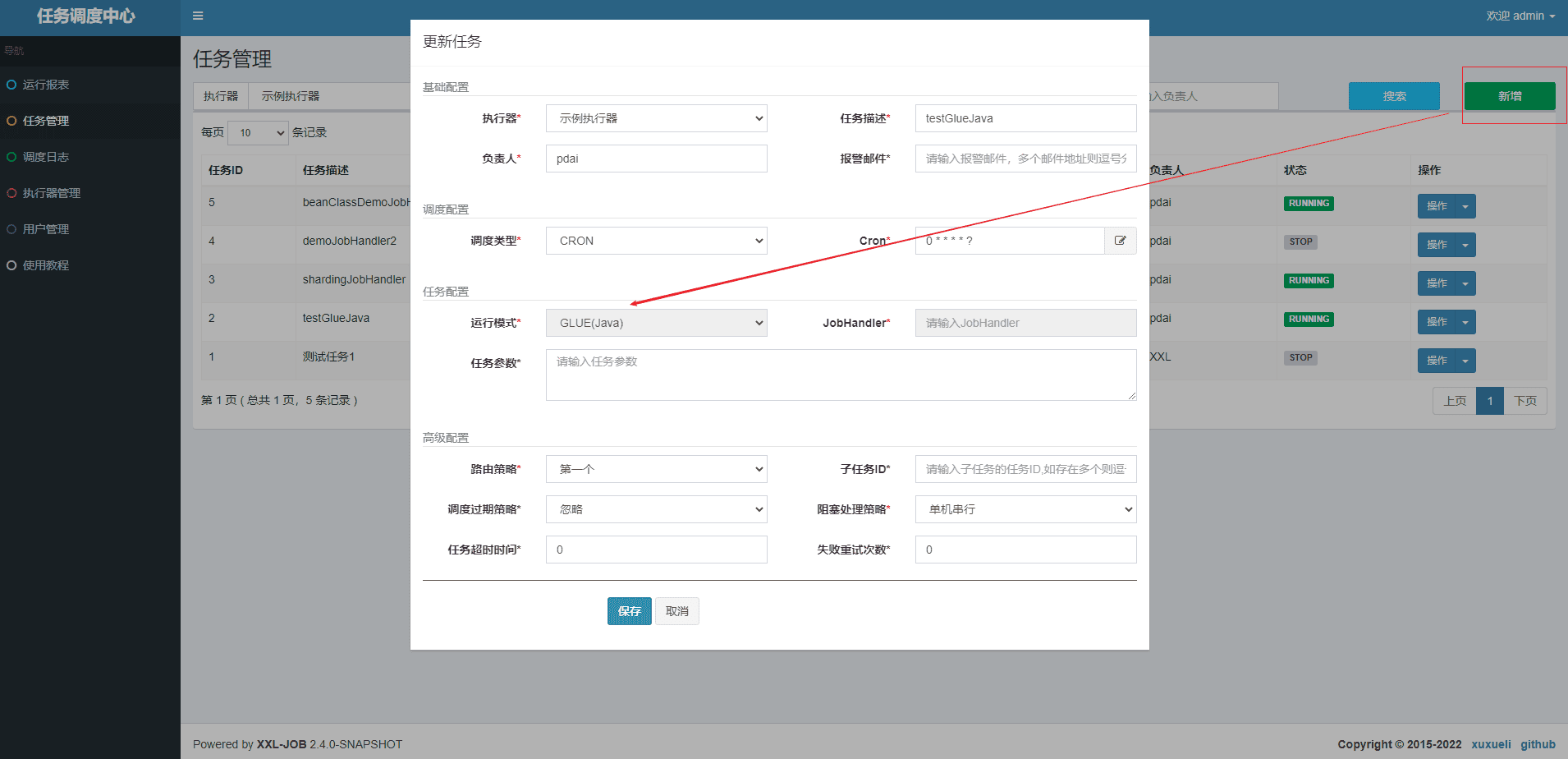Click the 执行器管理 sidebar circle icon
This screenshot has width=1568, height=759.
[11, 193]
